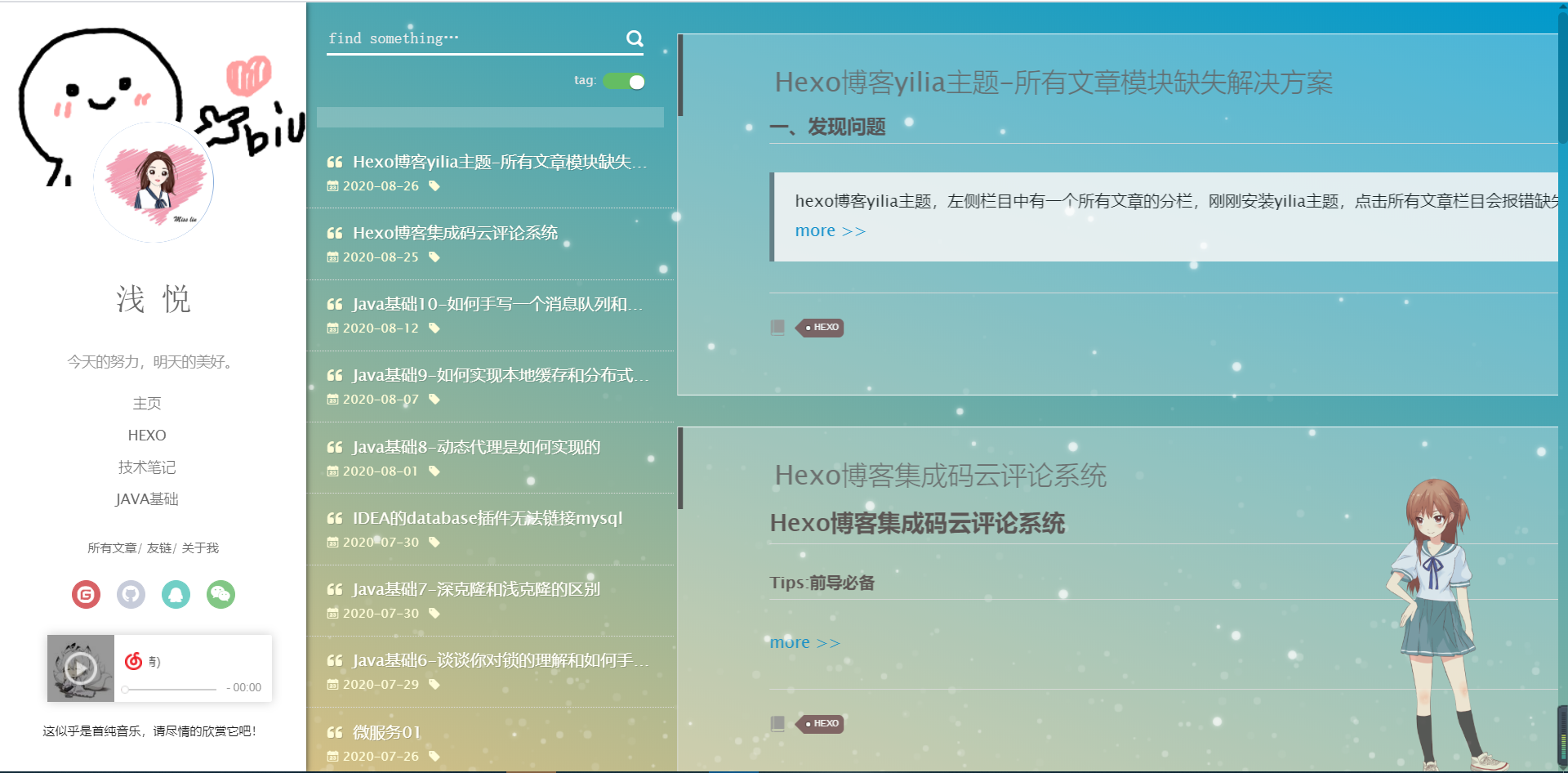This screenshot has width=1568, height=773.
Task: Open the article Hexo博客集成码云评论系统
Action: (454, 233)
